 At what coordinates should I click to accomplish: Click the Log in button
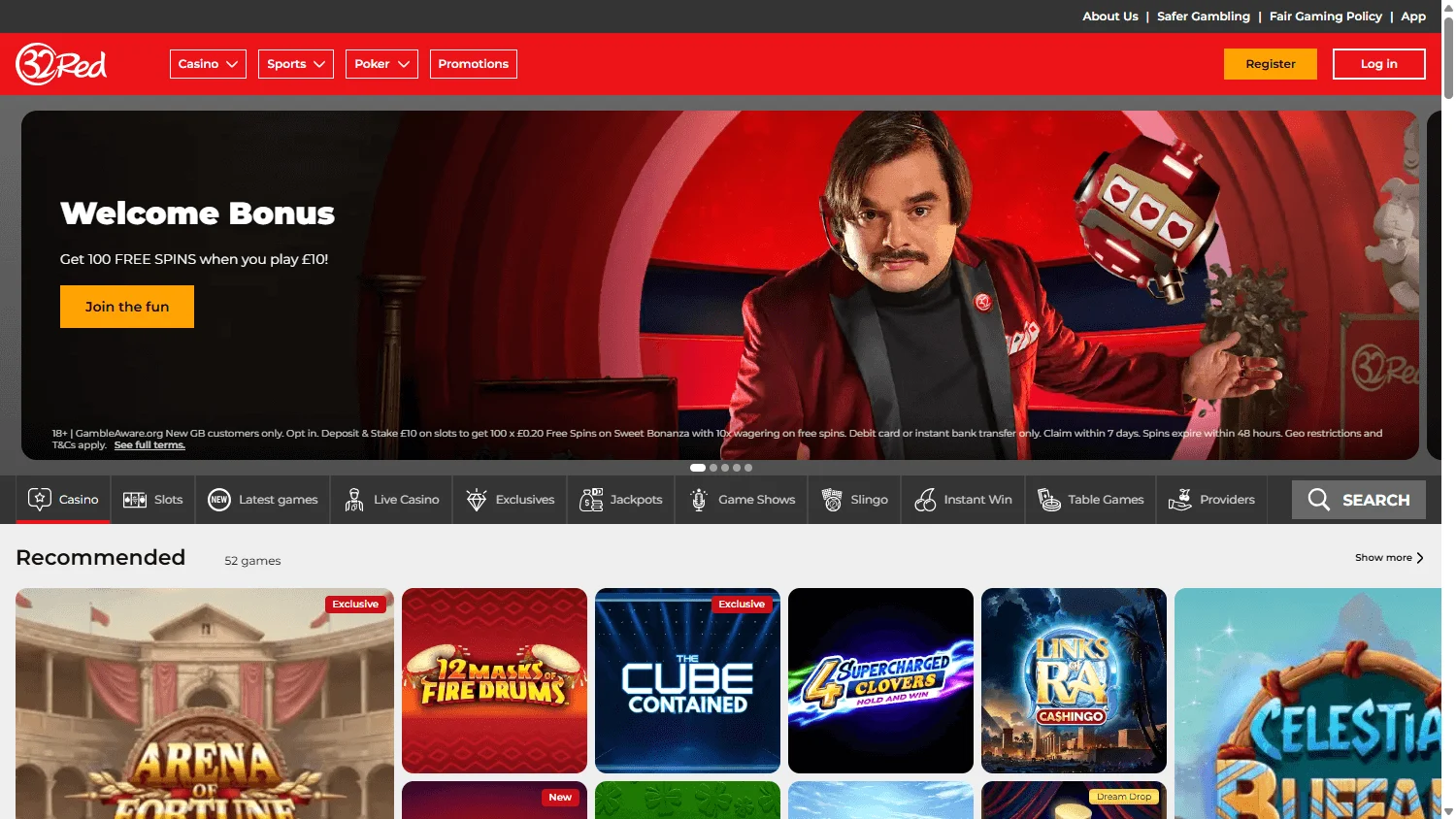[1379, 64]
